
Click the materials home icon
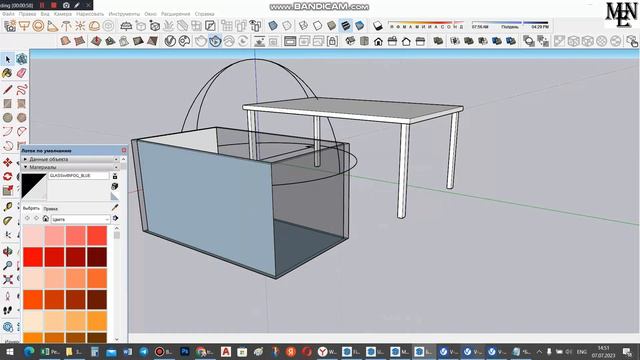[x=46, y=219]
